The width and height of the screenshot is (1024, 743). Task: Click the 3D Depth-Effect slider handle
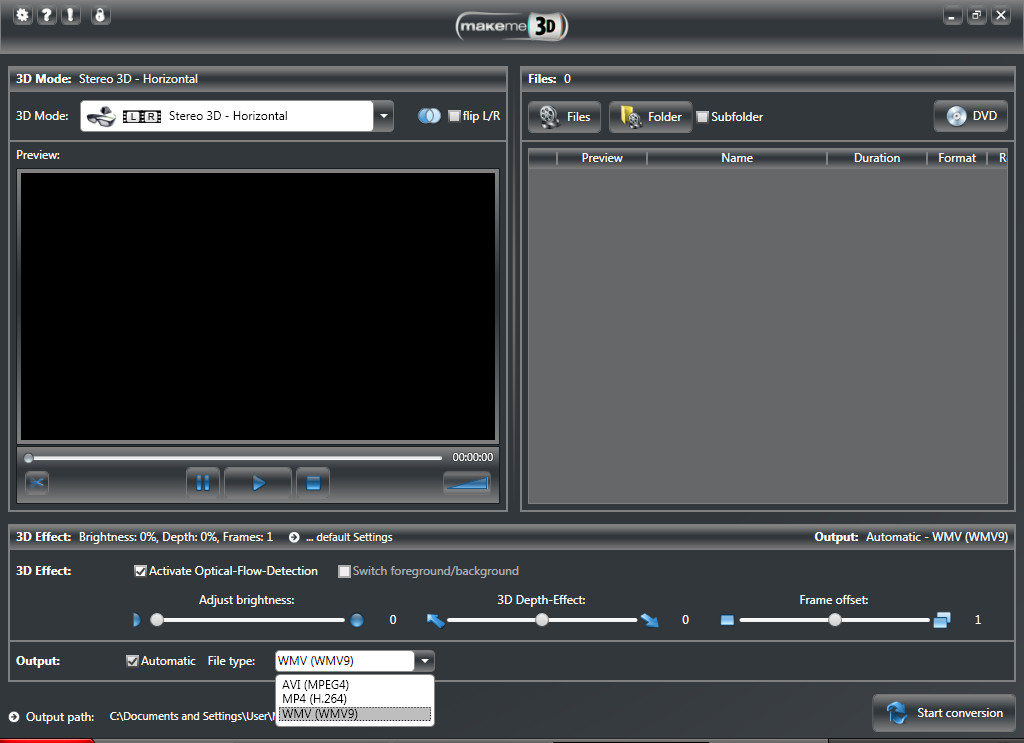542,620
